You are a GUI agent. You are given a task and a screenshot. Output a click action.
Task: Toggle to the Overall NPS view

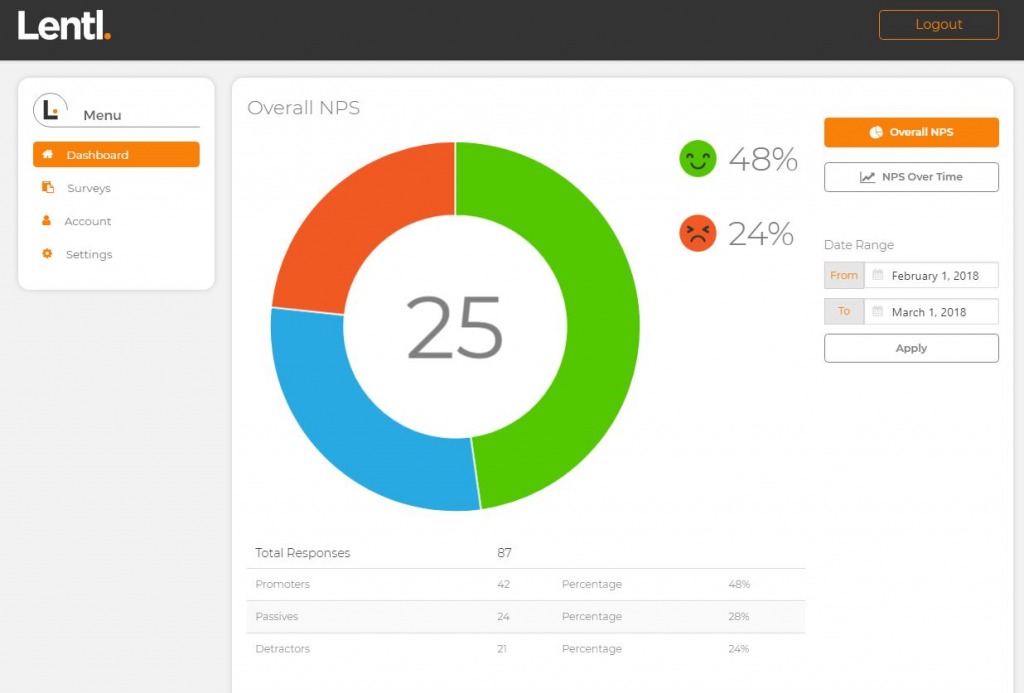911,131
